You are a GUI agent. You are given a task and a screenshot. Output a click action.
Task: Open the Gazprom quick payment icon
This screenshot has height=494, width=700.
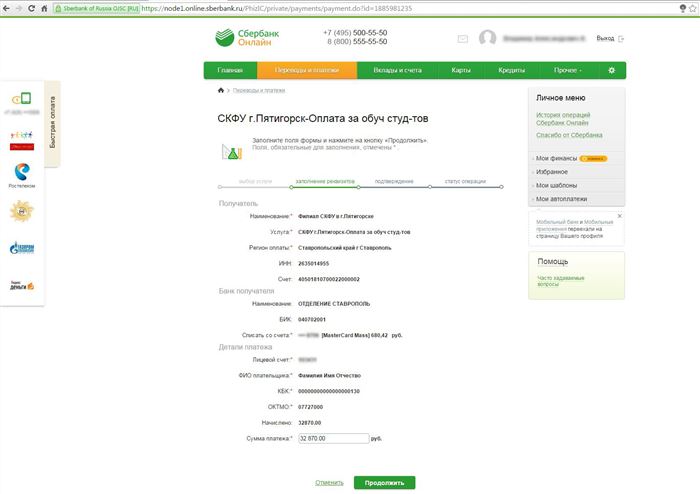[22, 248]
